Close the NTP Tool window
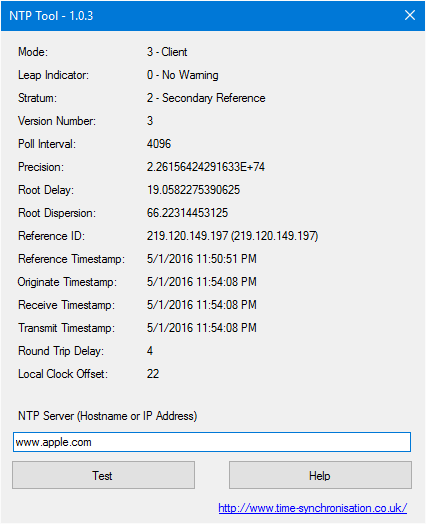 (x=410, y=15)
